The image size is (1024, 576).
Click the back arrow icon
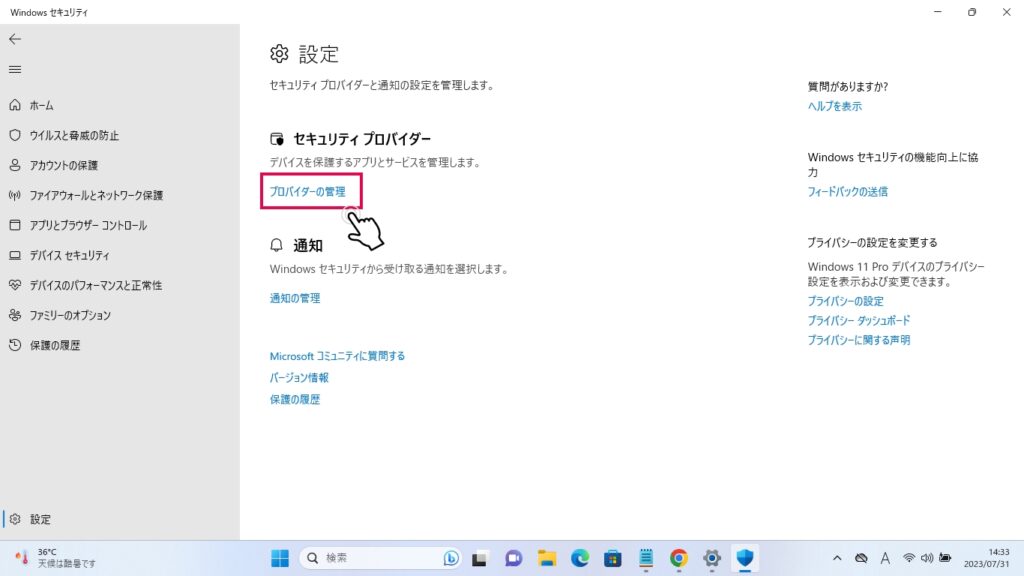14,39
